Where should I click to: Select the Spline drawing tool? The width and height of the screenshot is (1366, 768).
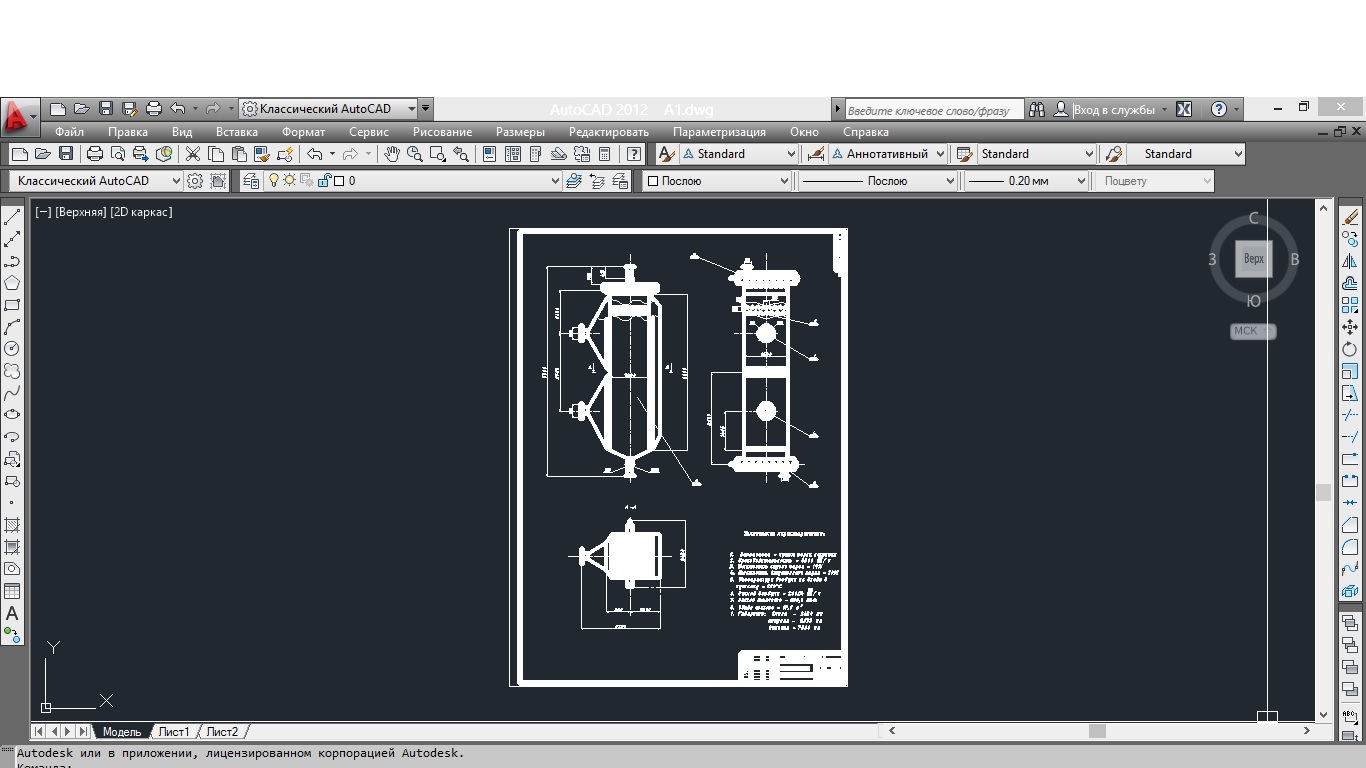pos(12,393)
